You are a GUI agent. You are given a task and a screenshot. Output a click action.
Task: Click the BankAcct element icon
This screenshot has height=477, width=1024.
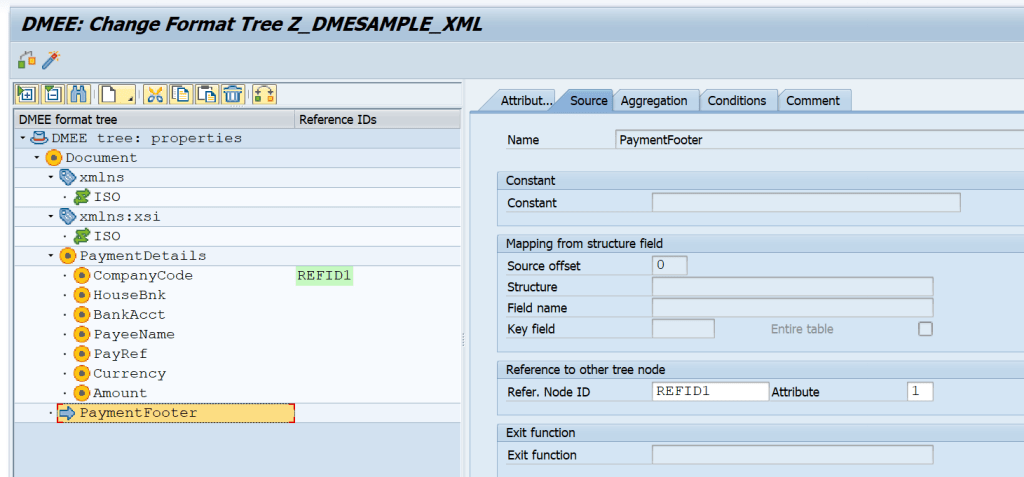[81, 315]
